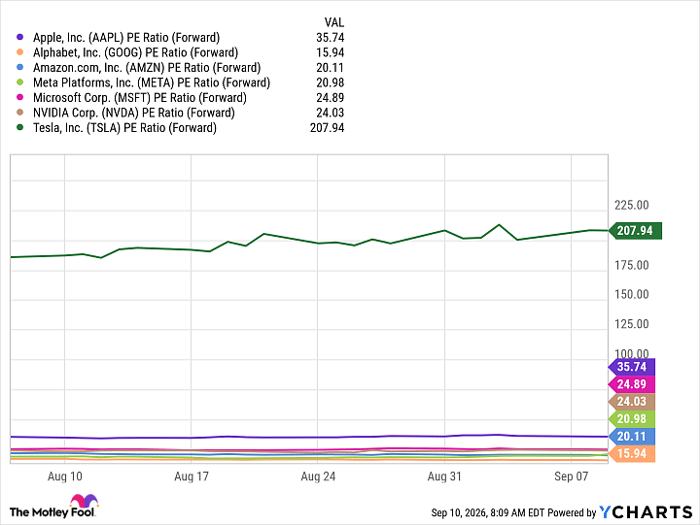Image resolution: width=700 pixels, height=525 pixels.
Task: Click the blue Amazon legend dot
Action: 20,67
